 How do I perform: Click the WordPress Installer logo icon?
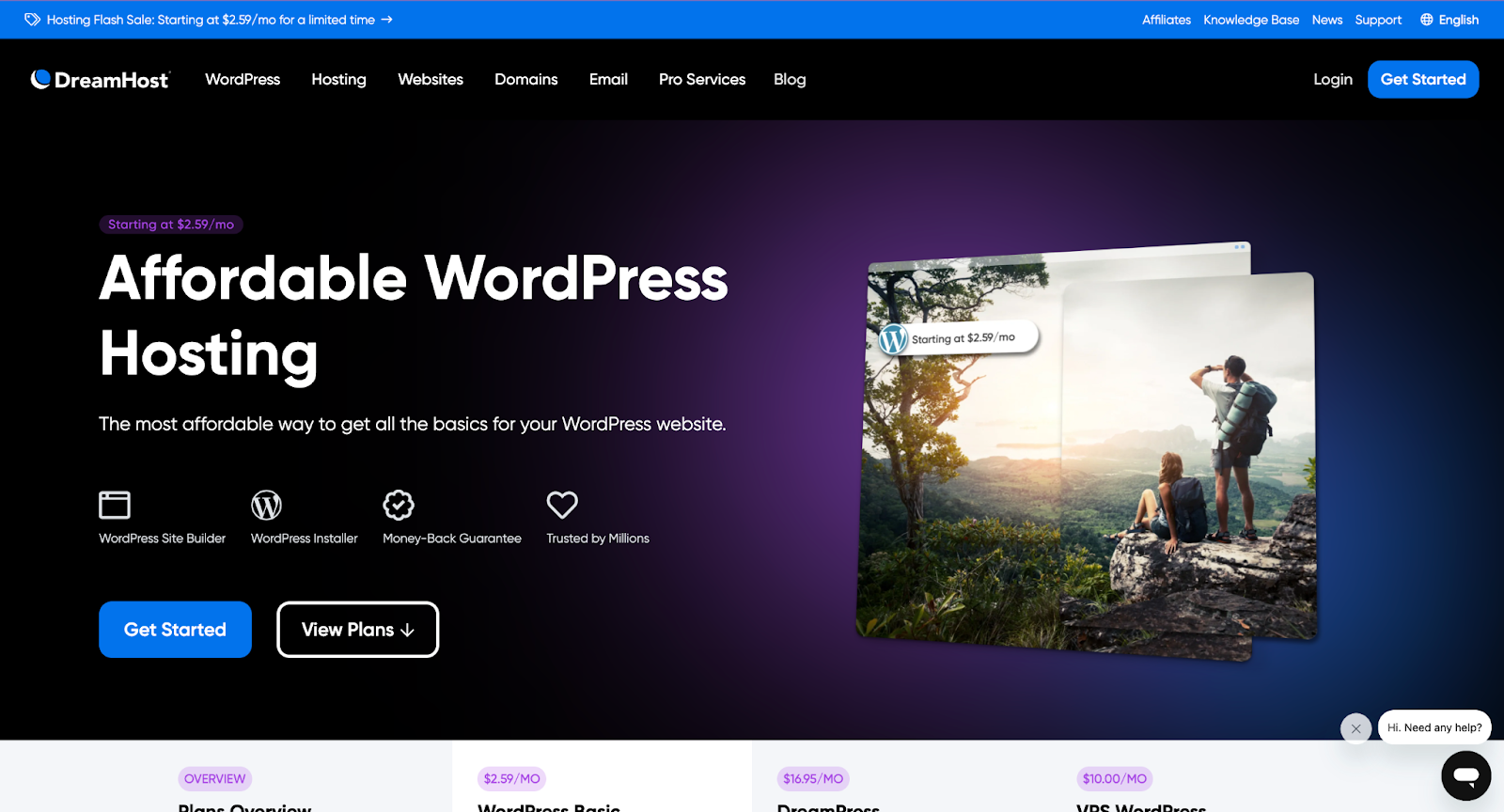pos(266,505)
